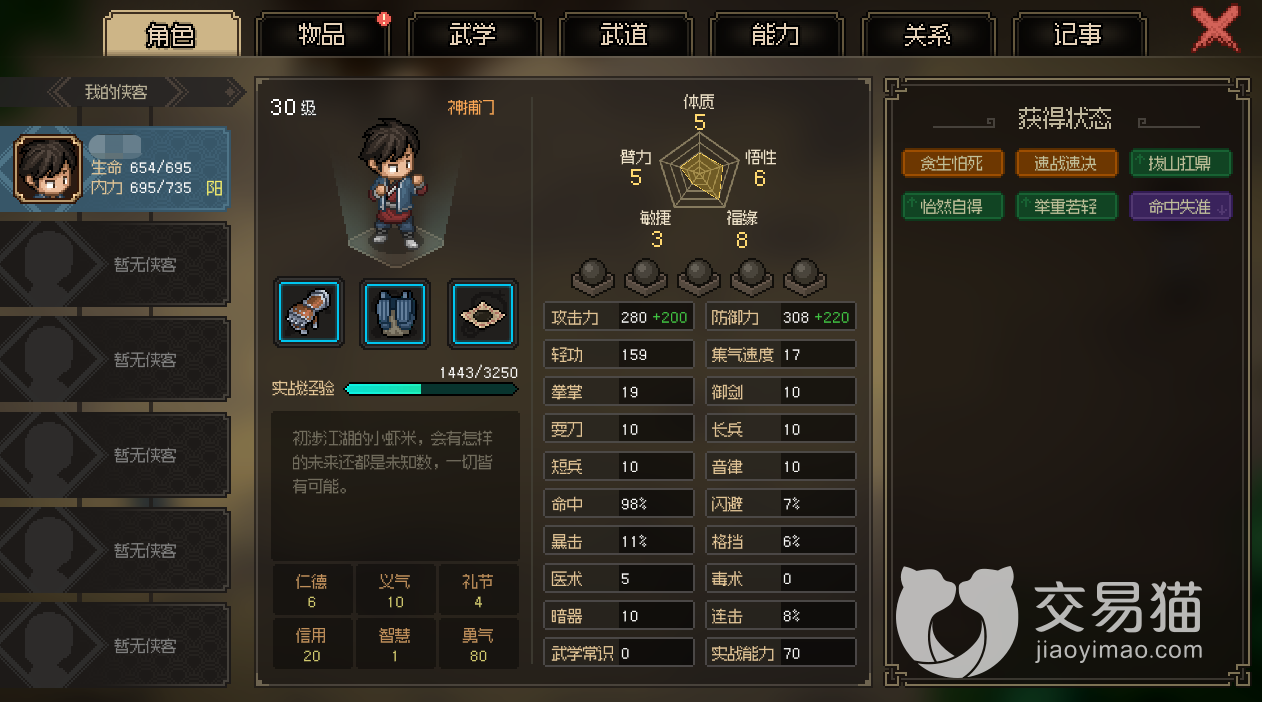Select the 命中失准 purple status tag
The height and width of the screenshot is (702, 1262).
coord(1181,206)
